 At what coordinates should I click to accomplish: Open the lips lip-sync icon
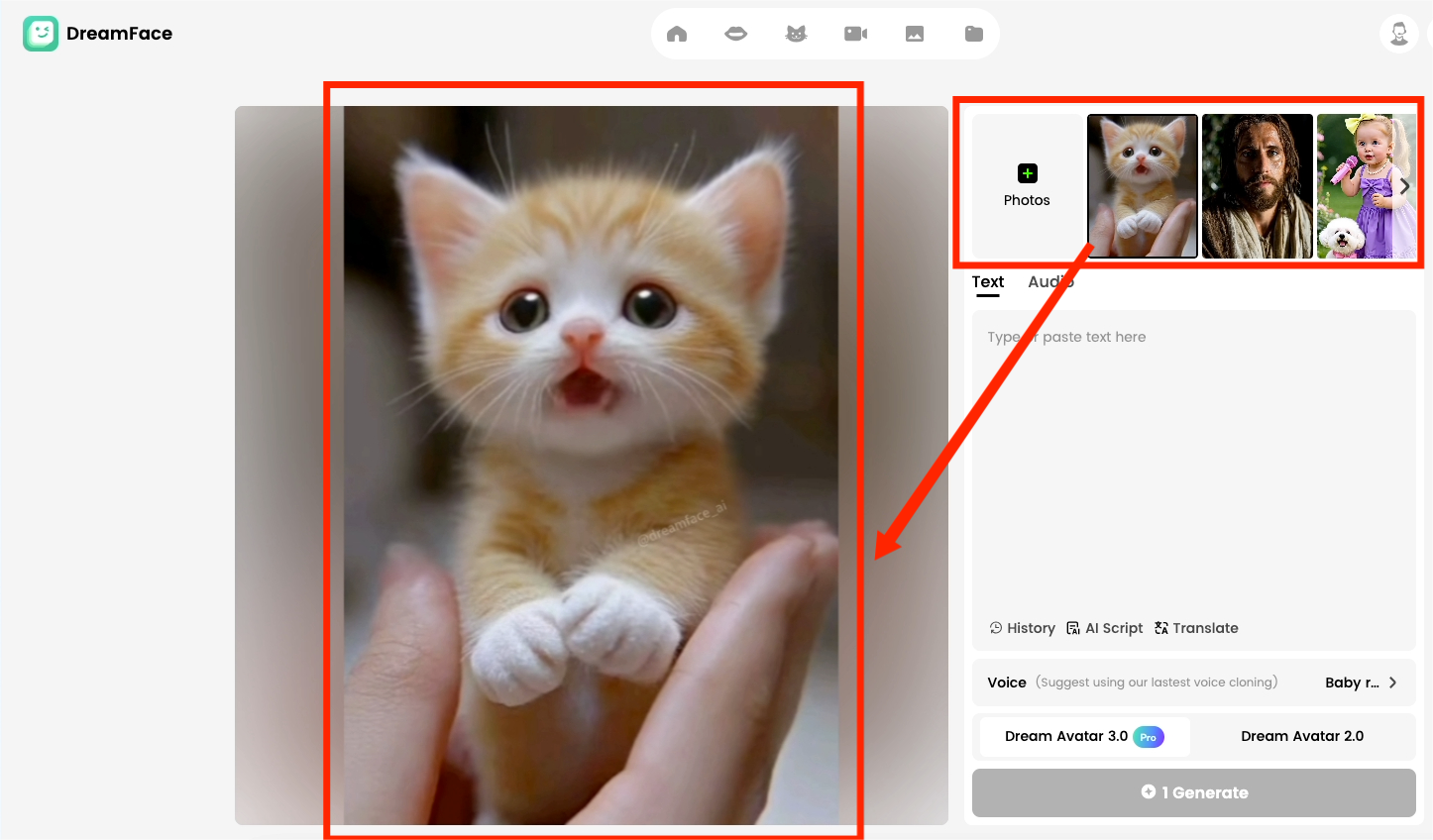(x=736, y=34)
